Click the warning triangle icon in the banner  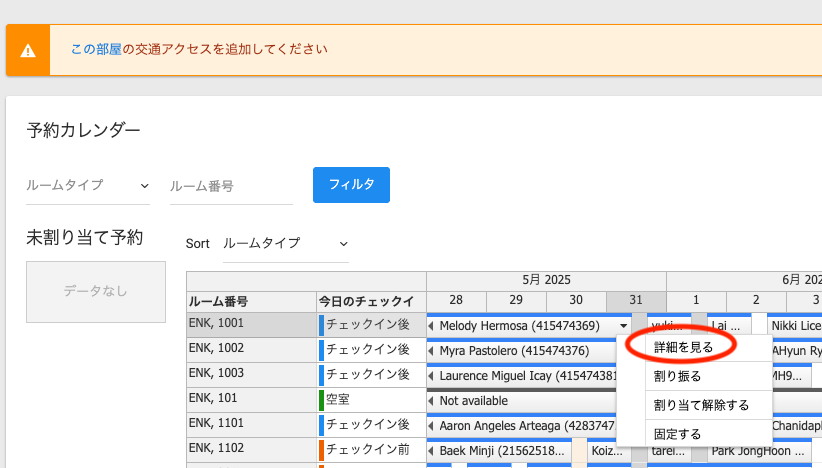[28, 50]
